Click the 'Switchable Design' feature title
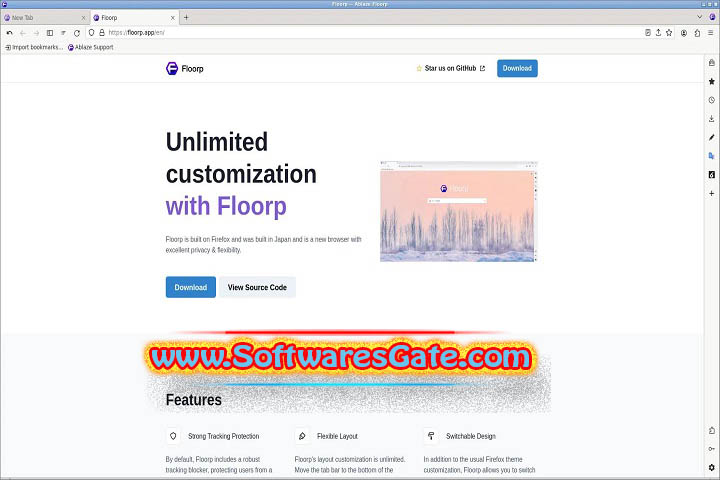Screen dimensions: 720x480 click(471, 436)
